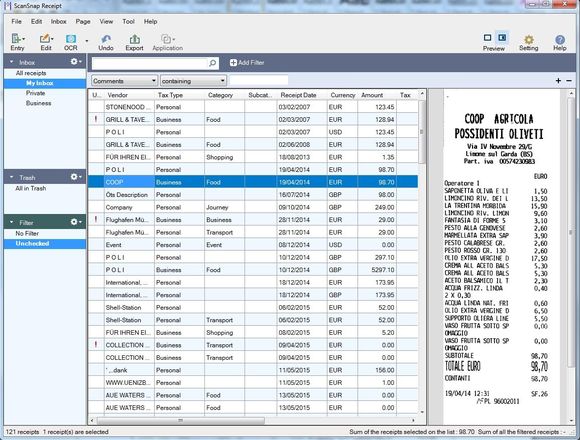Click the receipt preview image
Viewport: 580px width, 440px height.
502,257
